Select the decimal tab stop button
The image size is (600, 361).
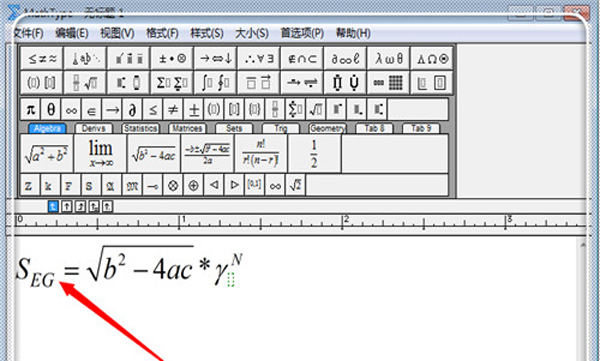coord(108,206)
